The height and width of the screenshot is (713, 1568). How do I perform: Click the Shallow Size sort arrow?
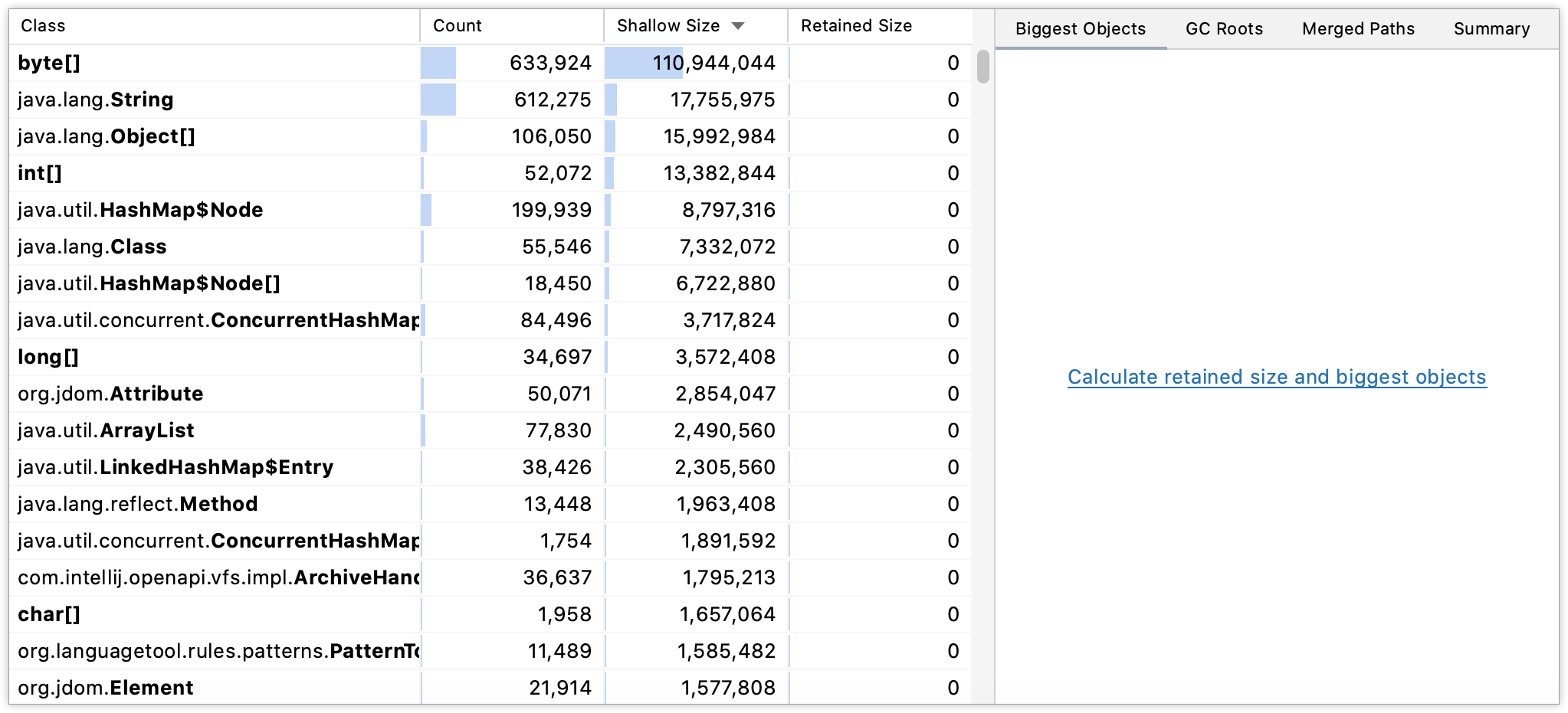(x=737, y=25)
